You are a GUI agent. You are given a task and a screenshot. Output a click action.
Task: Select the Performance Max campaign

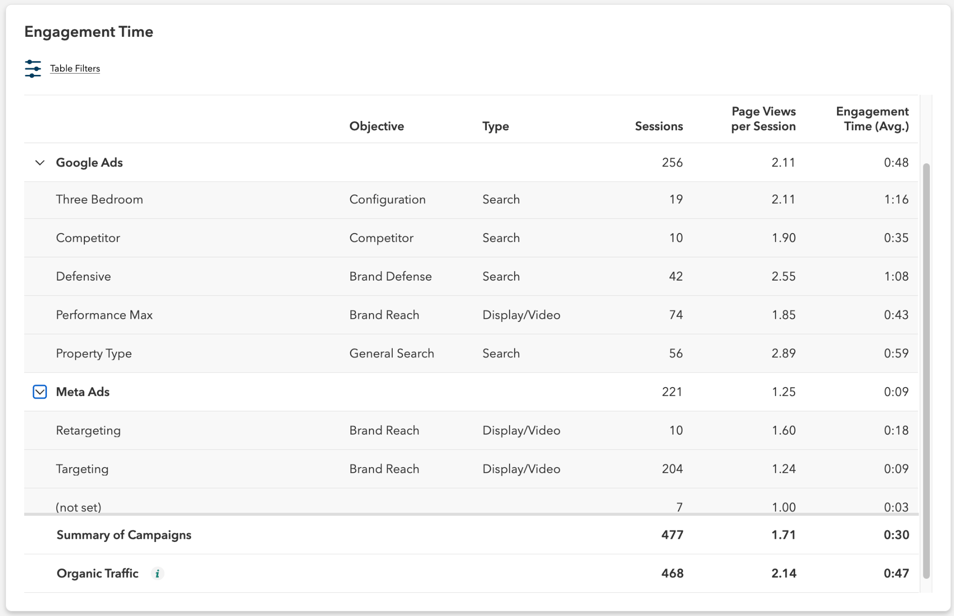[x=103, y=314]
